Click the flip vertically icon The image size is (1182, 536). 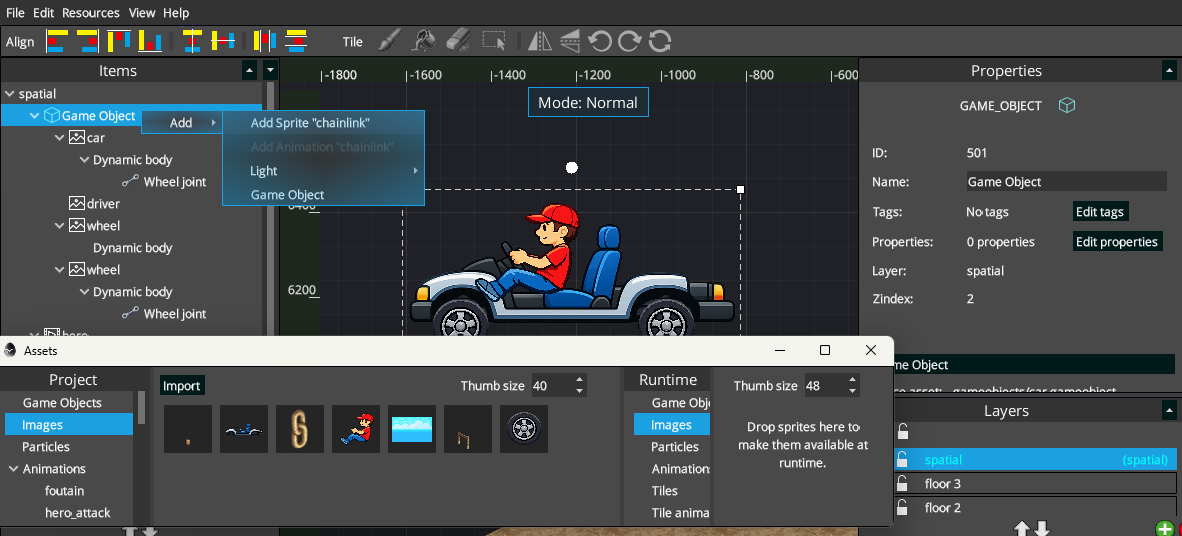click(x=570, y=41)
